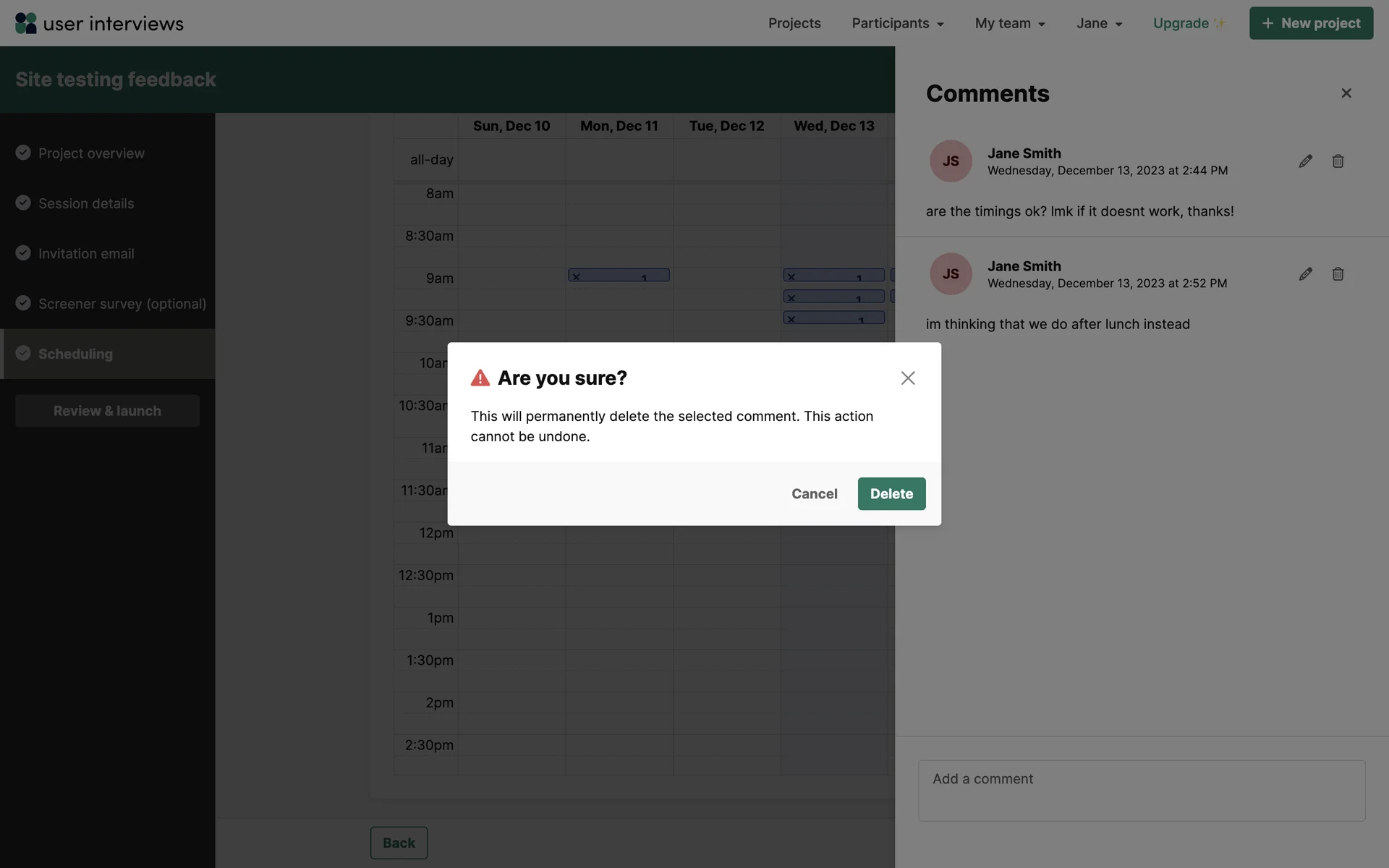
Task: Click the JS avatar on first comment
Action: coord(951,161)
